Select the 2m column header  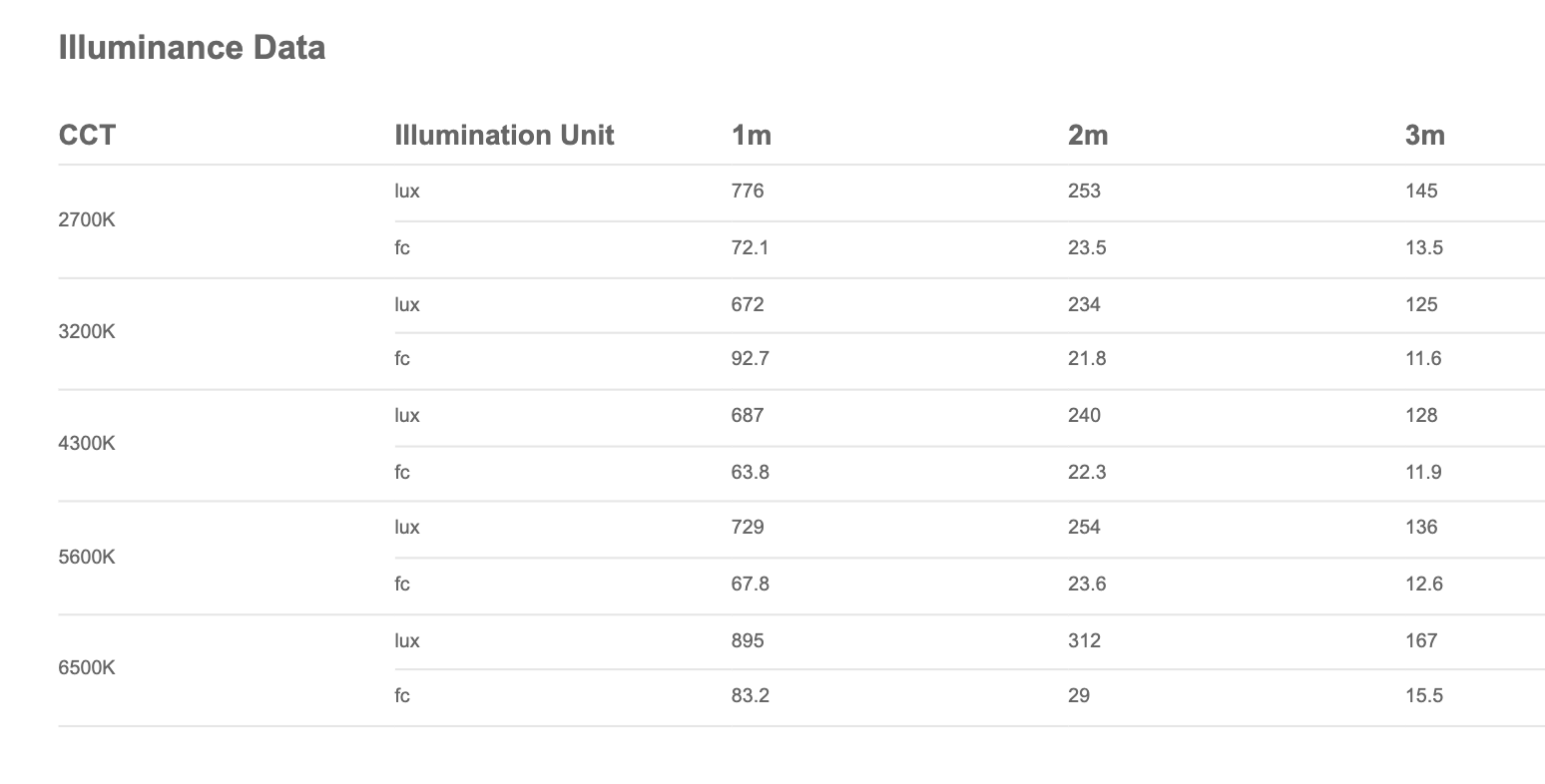click(x=1087, y=135)
